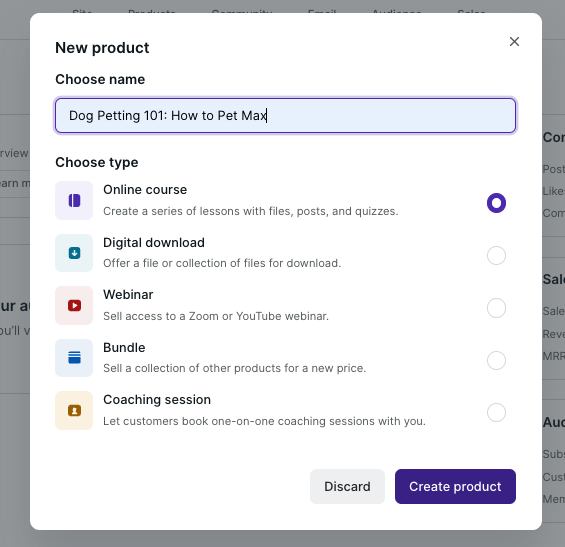Click the Webinar title text
Viewport: 565px width, 547px height.
click(x=128, y=295)
